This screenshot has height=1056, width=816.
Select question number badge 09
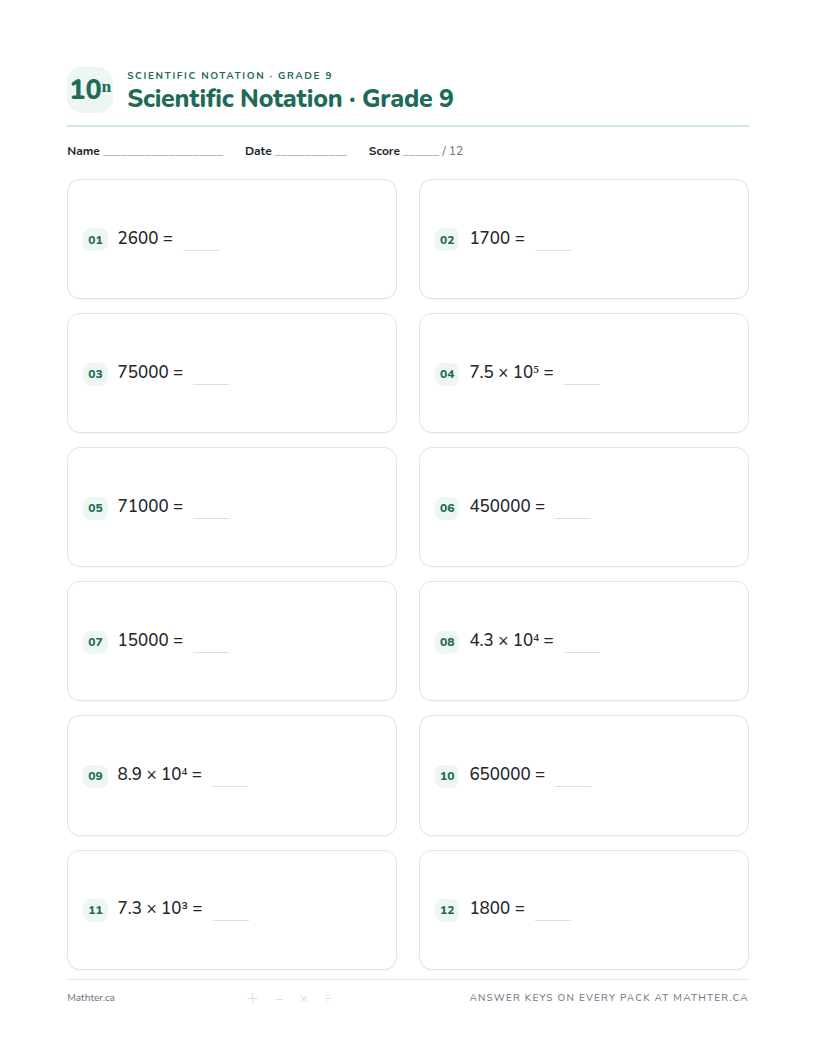click(96, 776)
